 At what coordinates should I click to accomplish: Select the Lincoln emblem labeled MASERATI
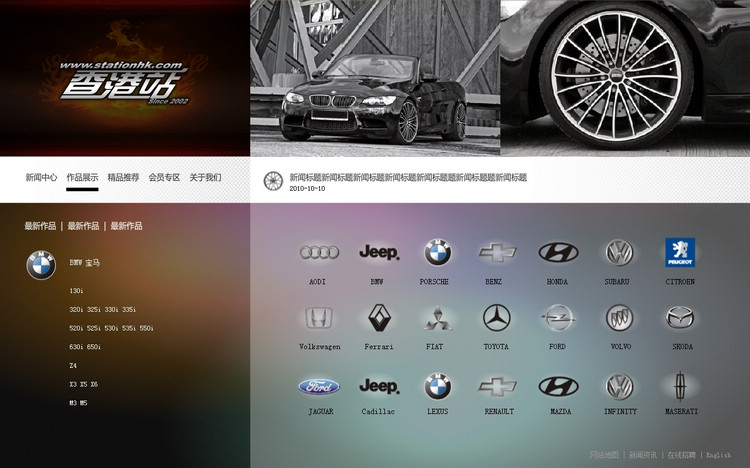point(680,386)
